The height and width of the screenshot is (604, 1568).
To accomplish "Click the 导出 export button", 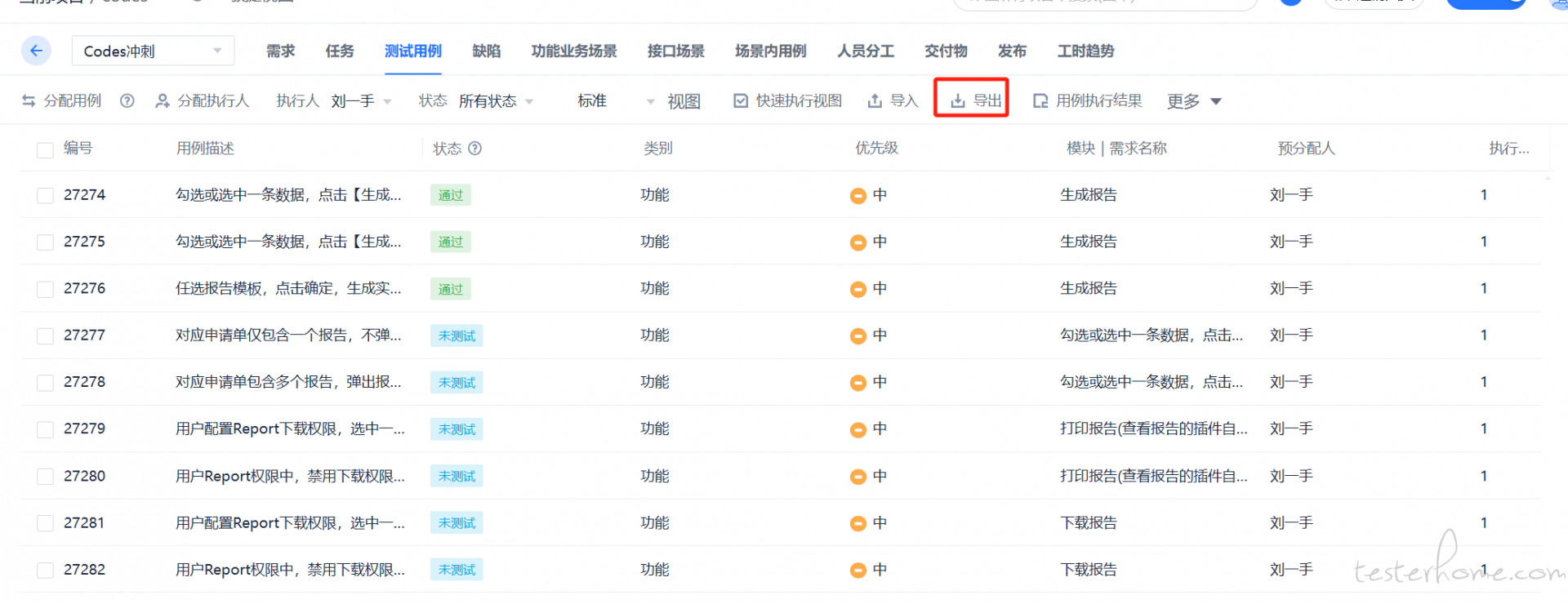I will pyautogui.click(x=972, y=100).
